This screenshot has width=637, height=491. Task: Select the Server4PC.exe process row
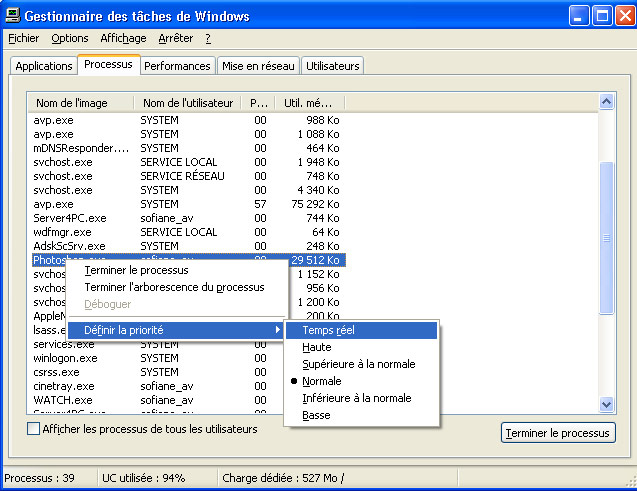(x=188, y=218)
